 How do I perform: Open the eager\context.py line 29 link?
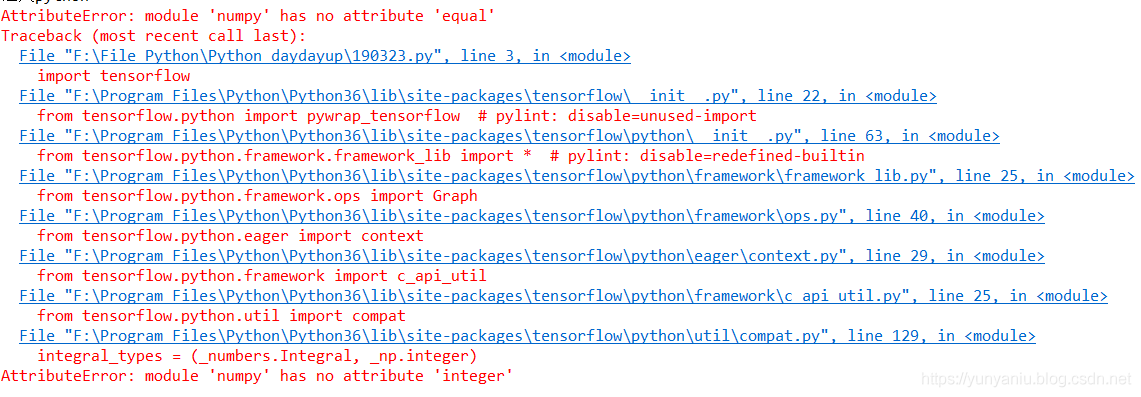click(532, 256)
